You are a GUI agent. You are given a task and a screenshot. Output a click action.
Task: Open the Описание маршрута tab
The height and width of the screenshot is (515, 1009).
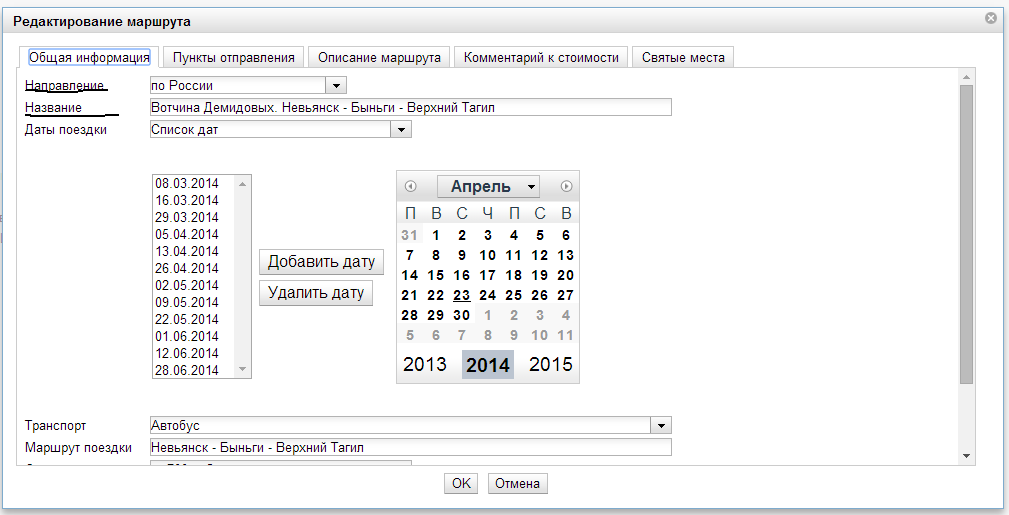coord(379,57)
